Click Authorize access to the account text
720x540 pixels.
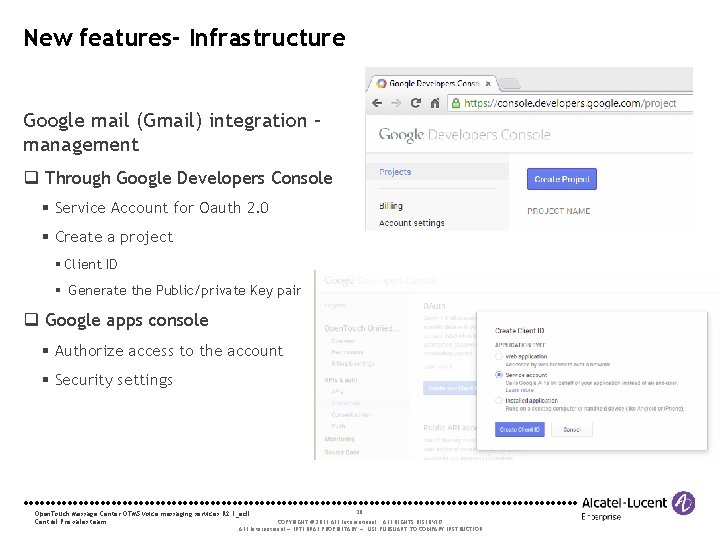pyautogui.click(x=169, y=351)
